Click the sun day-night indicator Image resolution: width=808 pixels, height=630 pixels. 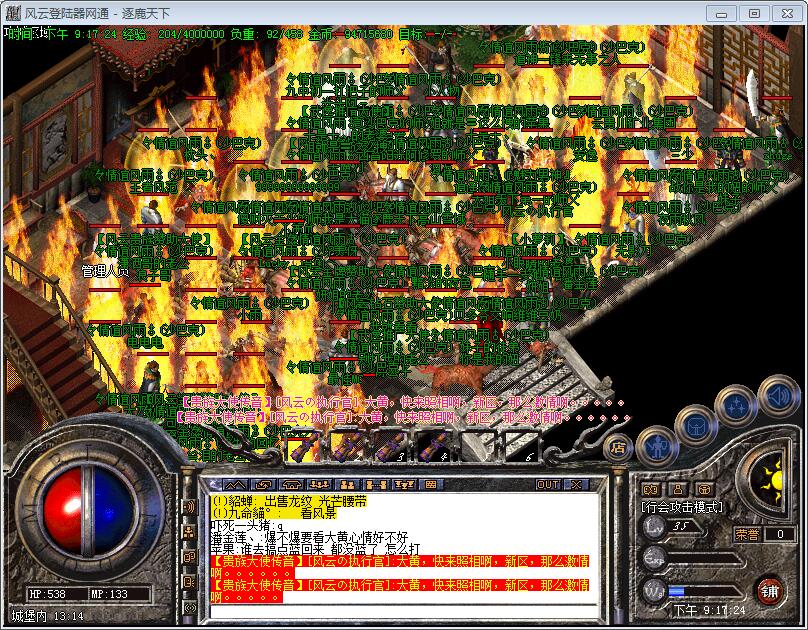[x=771, y=480]
